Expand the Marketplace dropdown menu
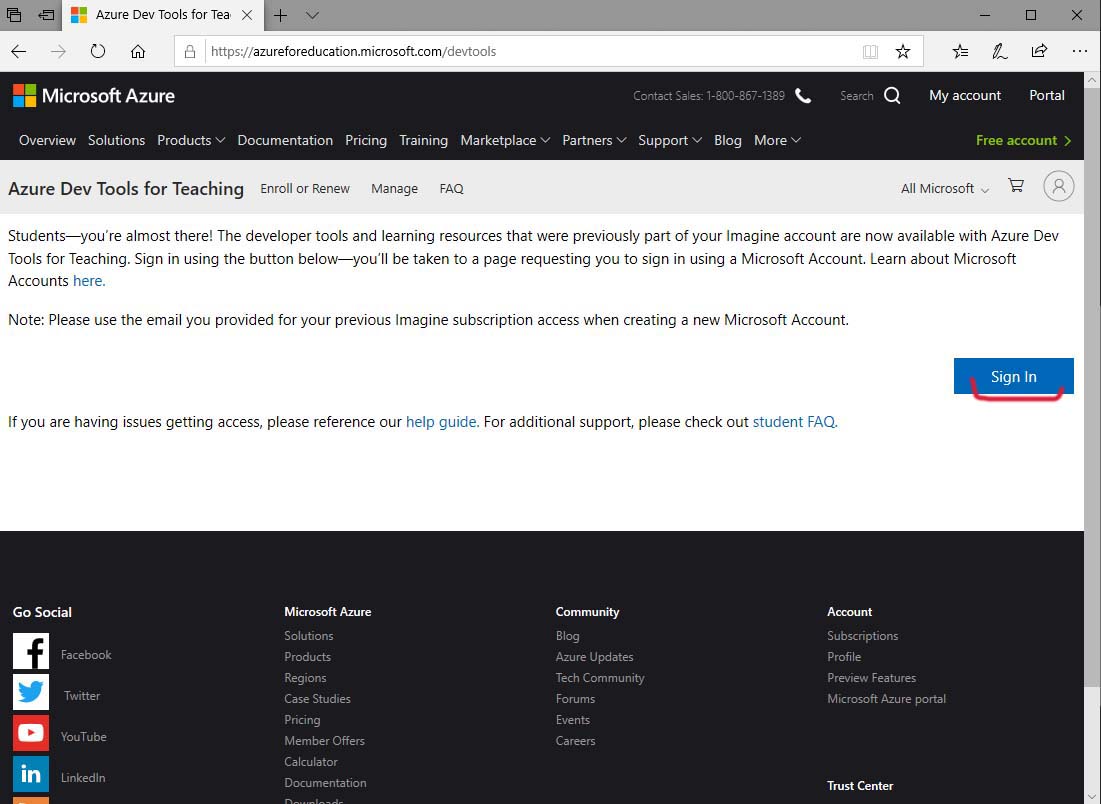The image size is (1101, 804). click(x=505, y=140)
